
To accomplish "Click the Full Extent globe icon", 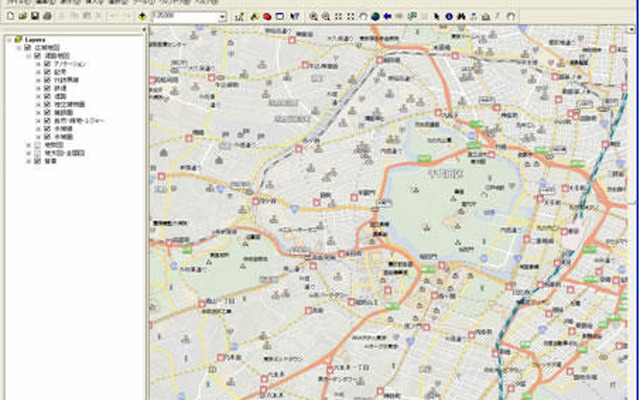I will point(376,17).
